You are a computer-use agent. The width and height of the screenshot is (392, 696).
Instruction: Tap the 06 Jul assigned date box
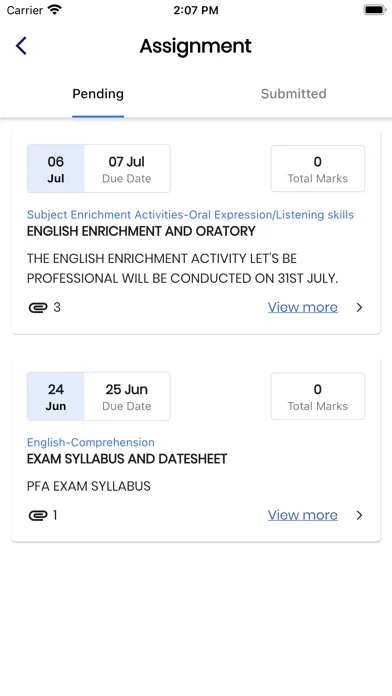(55, 169)
